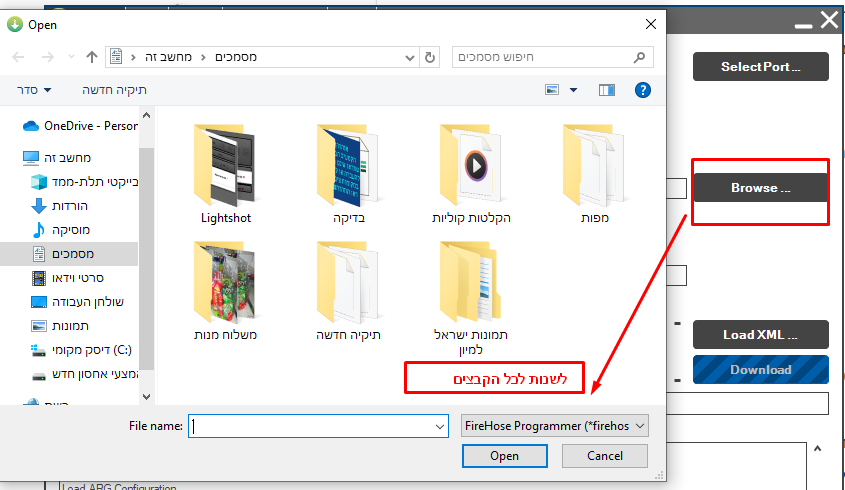
Task: Click the sidebar scroll down arrow
Action: (147, 397)
